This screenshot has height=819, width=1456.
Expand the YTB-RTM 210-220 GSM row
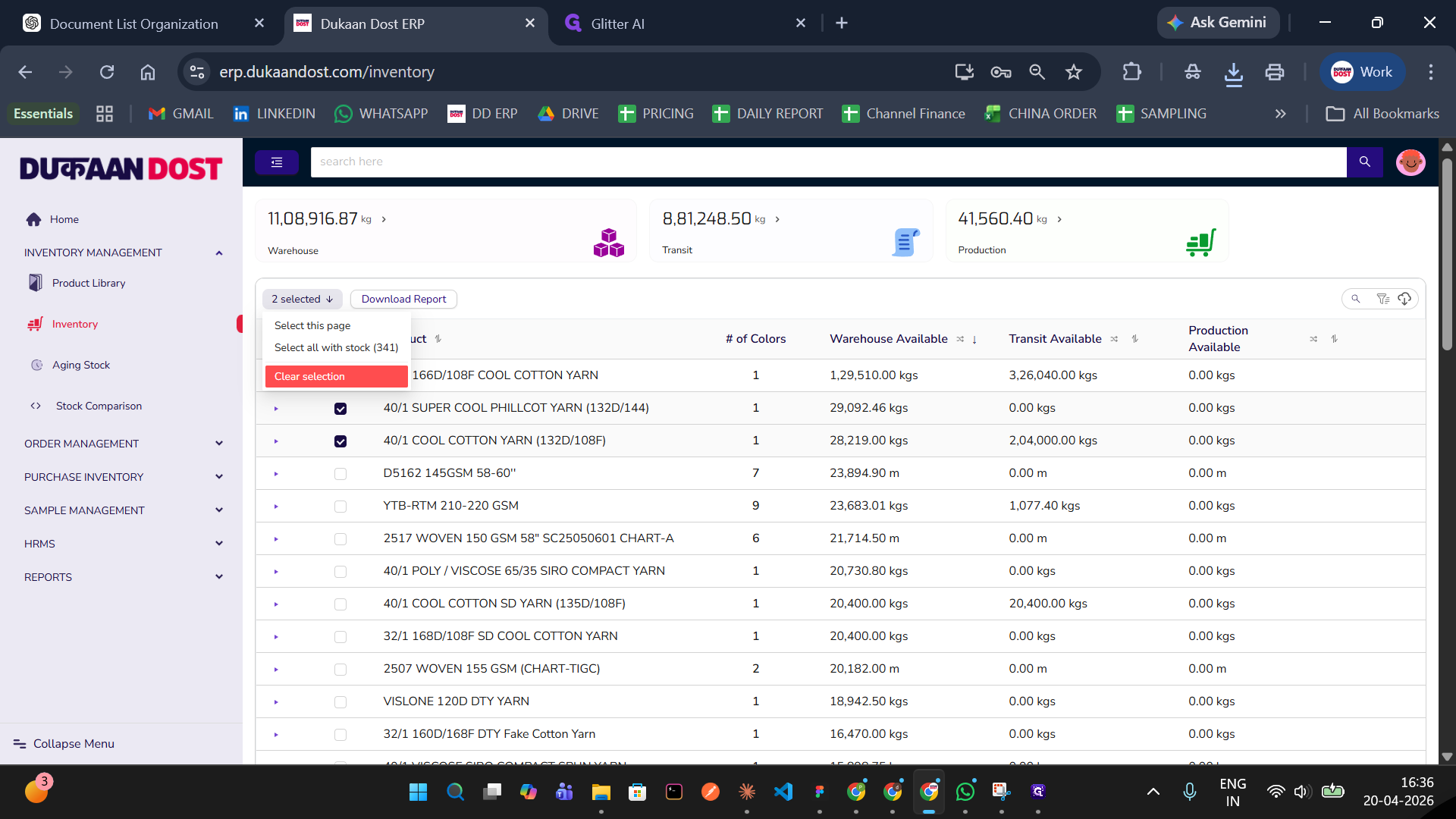point(276,507)
